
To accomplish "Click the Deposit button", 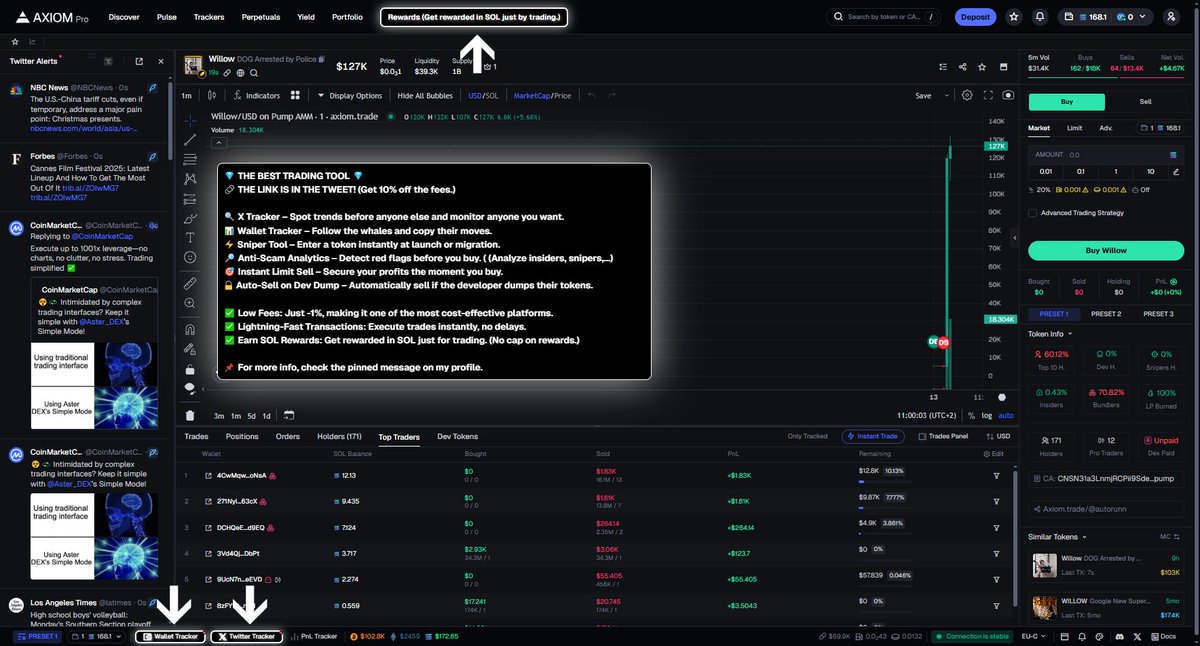I will tap(974, 17).
